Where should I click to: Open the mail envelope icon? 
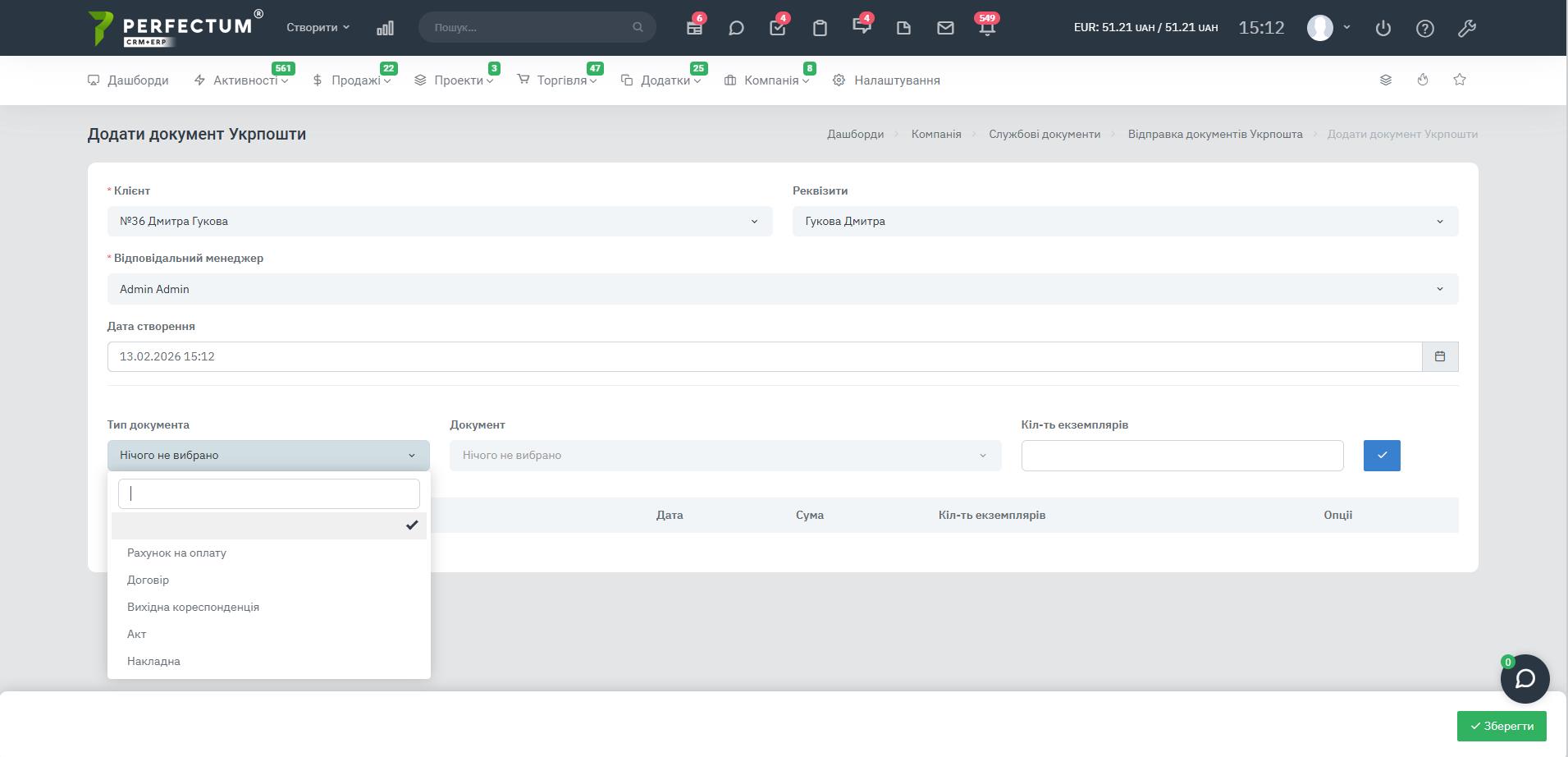point(945,28)
